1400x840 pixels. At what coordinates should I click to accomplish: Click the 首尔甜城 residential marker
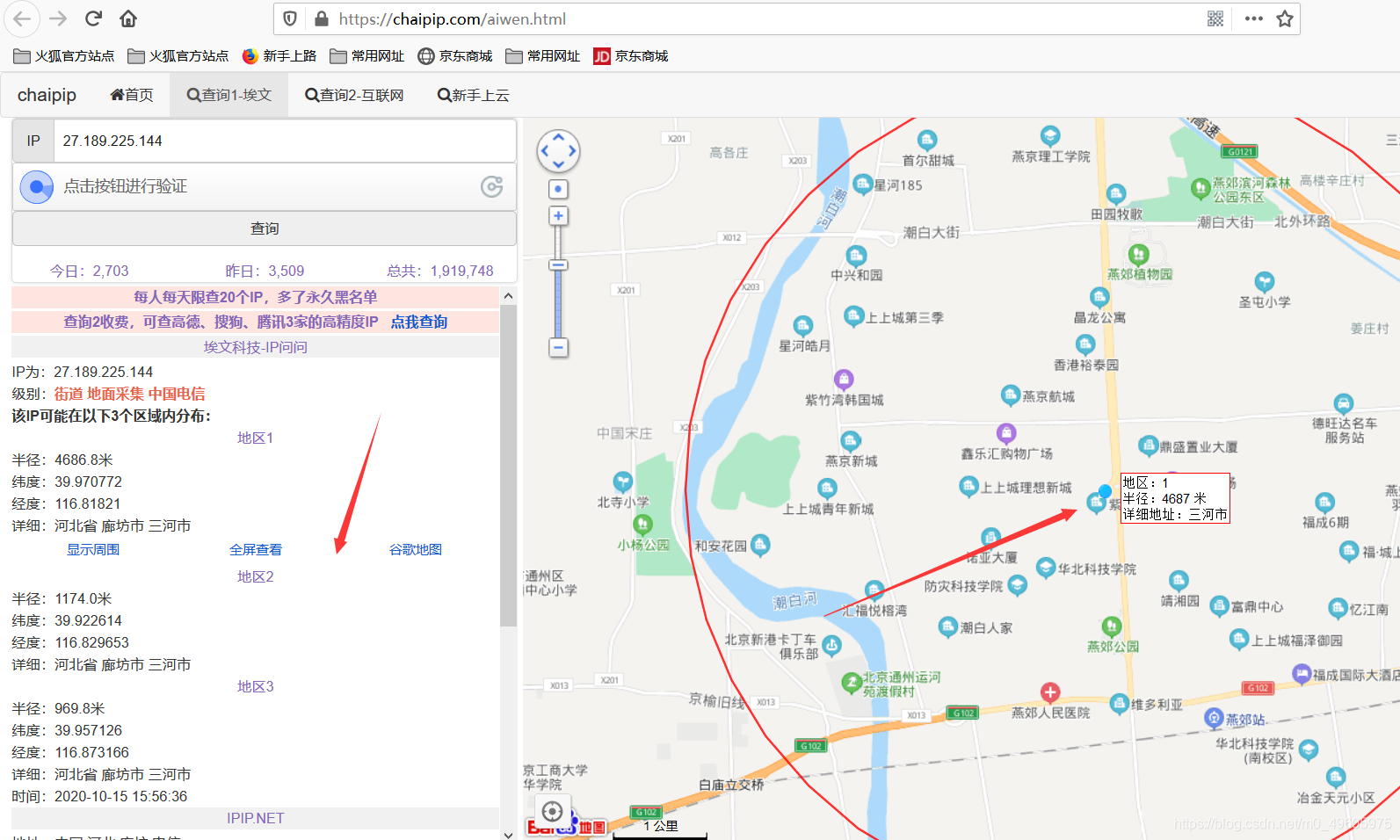[x=927, y=140]
